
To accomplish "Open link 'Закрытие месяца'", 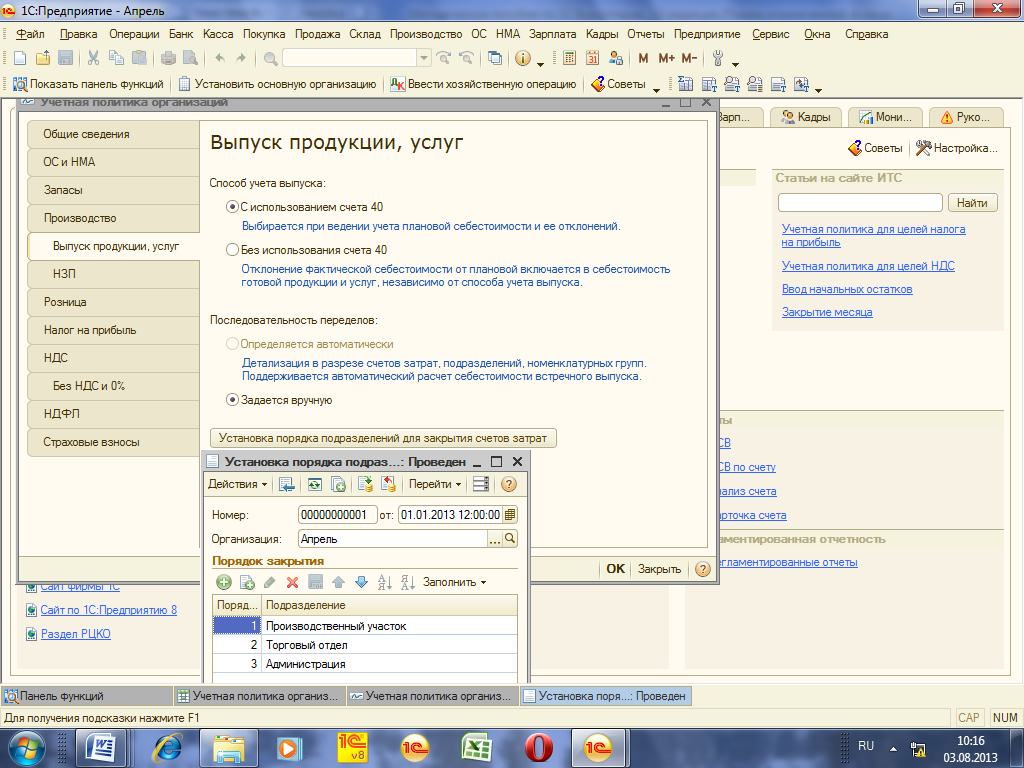I will click(827, 312).
